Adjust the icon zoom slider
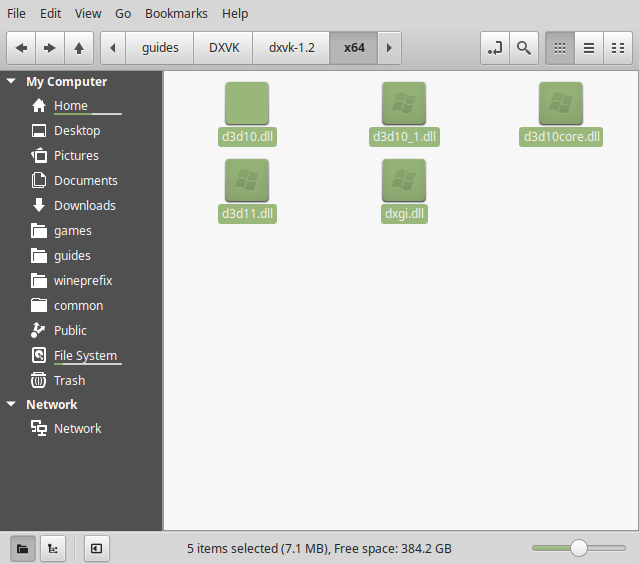This screenshot has width=639, height=564. (579, 548)
